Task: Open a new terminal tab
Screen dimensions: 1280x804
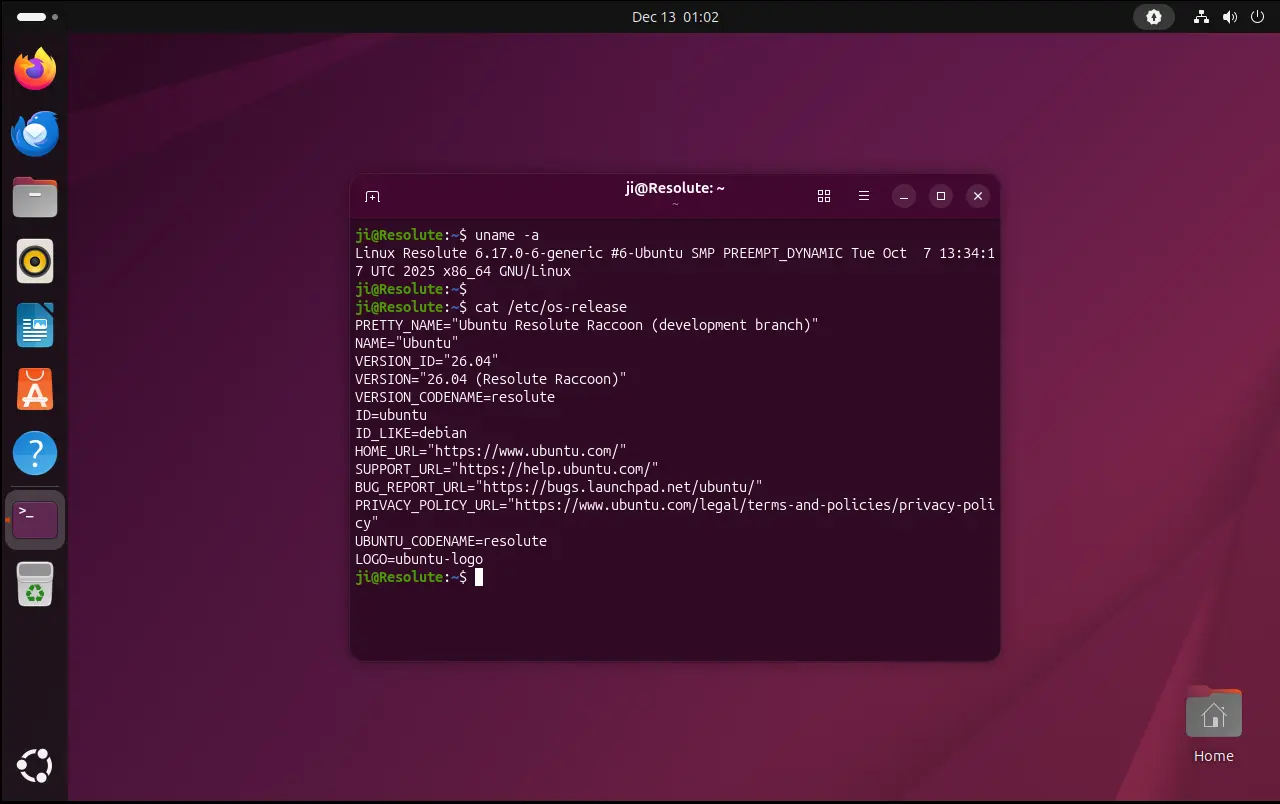Action: [x=372, y=197]
